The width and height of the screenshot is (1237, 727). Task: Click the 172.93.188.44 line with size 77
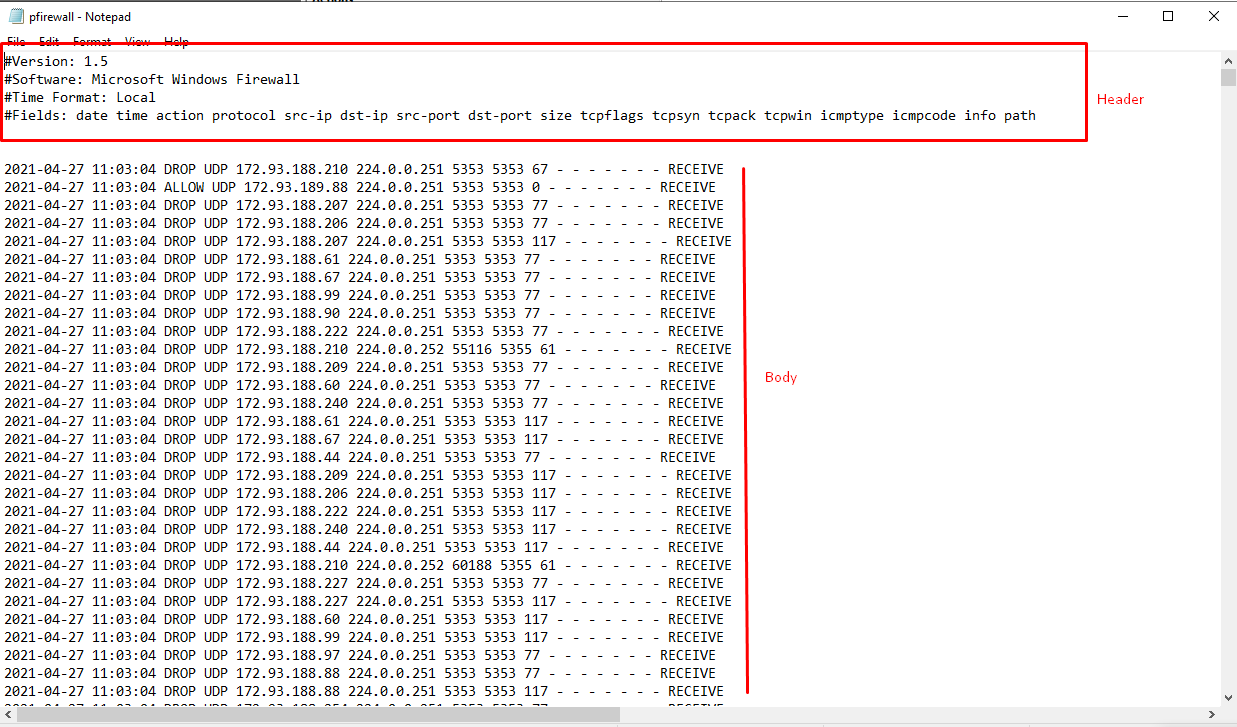point(360,457)
